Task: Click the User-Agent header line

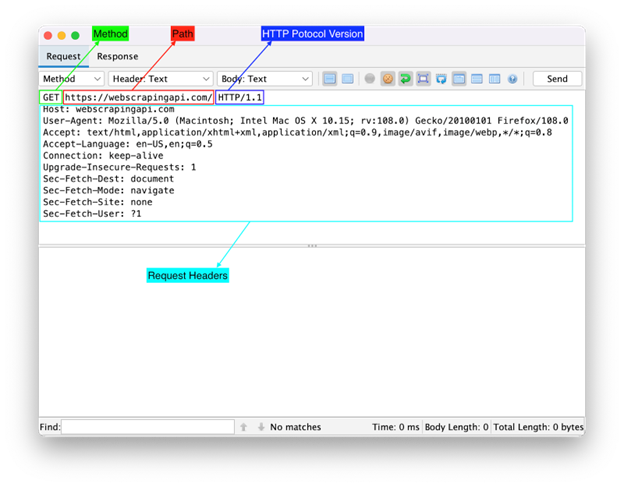Action: 305,121
